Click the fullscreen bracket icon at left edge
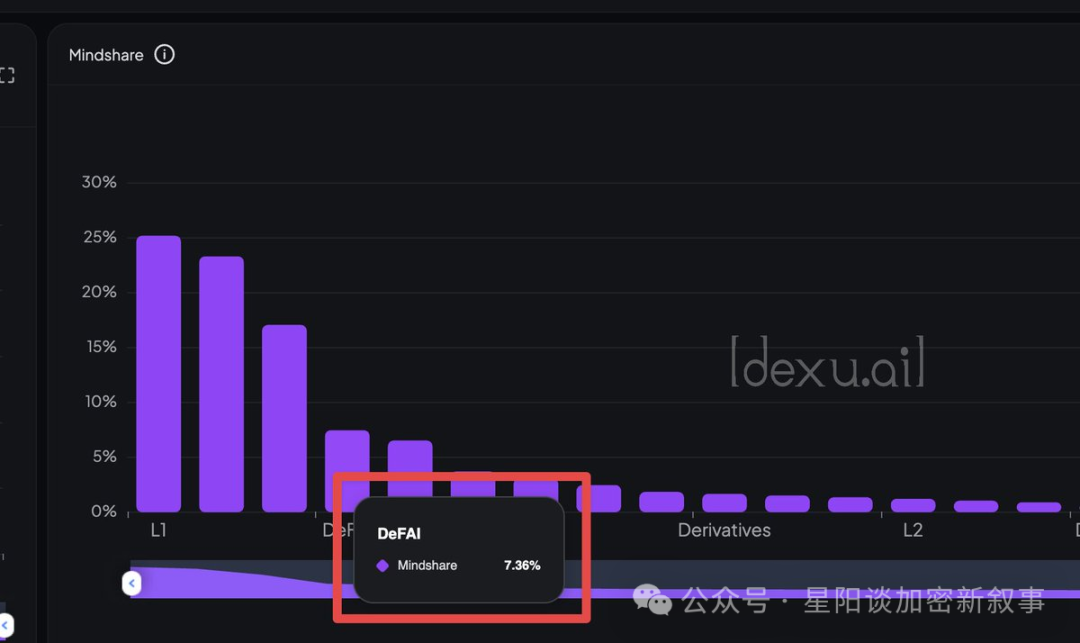The height and width of the screenshot is (643, 1080). coord(7,76)
